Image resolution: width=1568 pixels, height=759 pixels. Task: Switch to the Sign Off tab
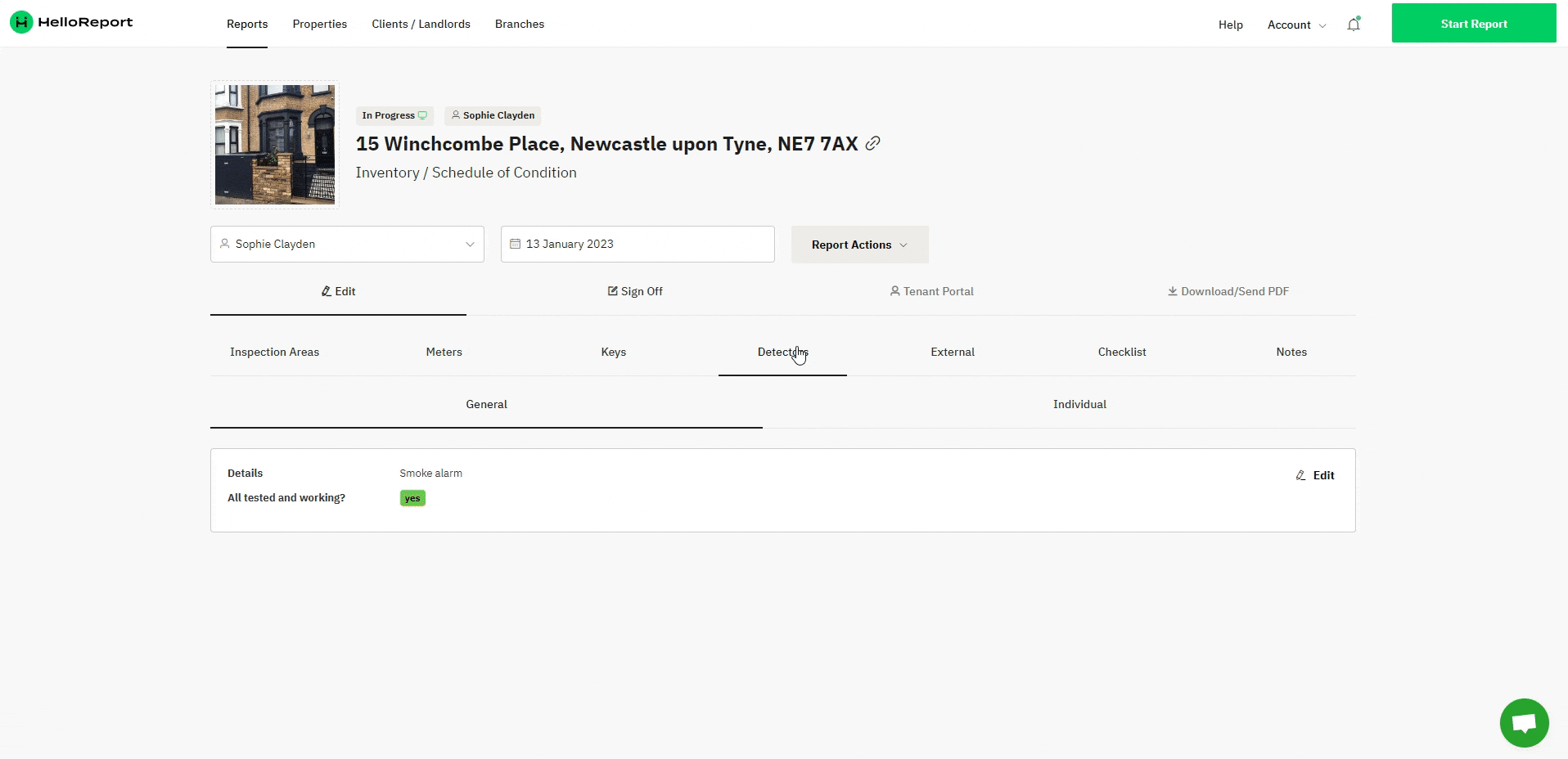coord(635,291)
